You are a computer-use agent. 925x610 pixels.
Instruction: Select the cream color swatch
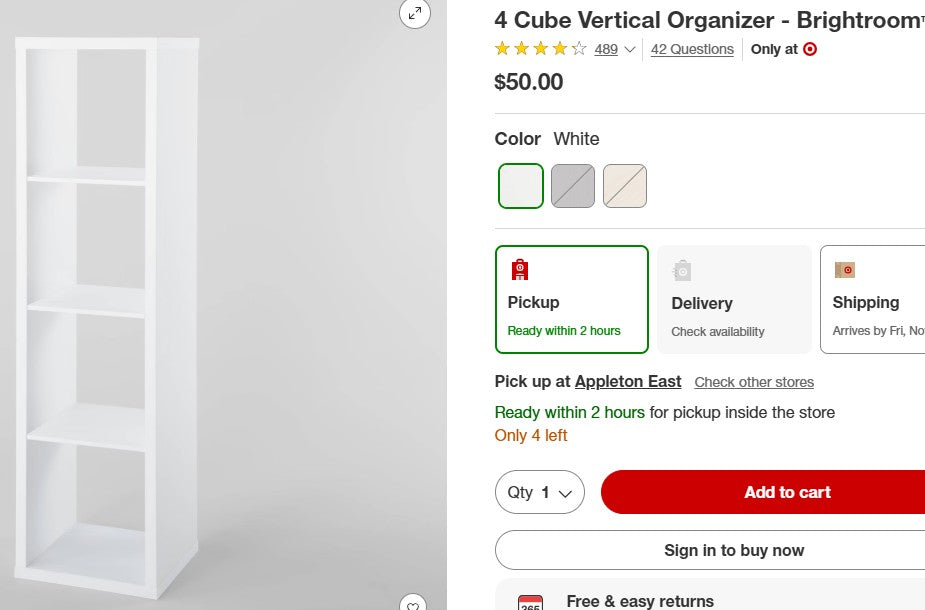point(624,186)
